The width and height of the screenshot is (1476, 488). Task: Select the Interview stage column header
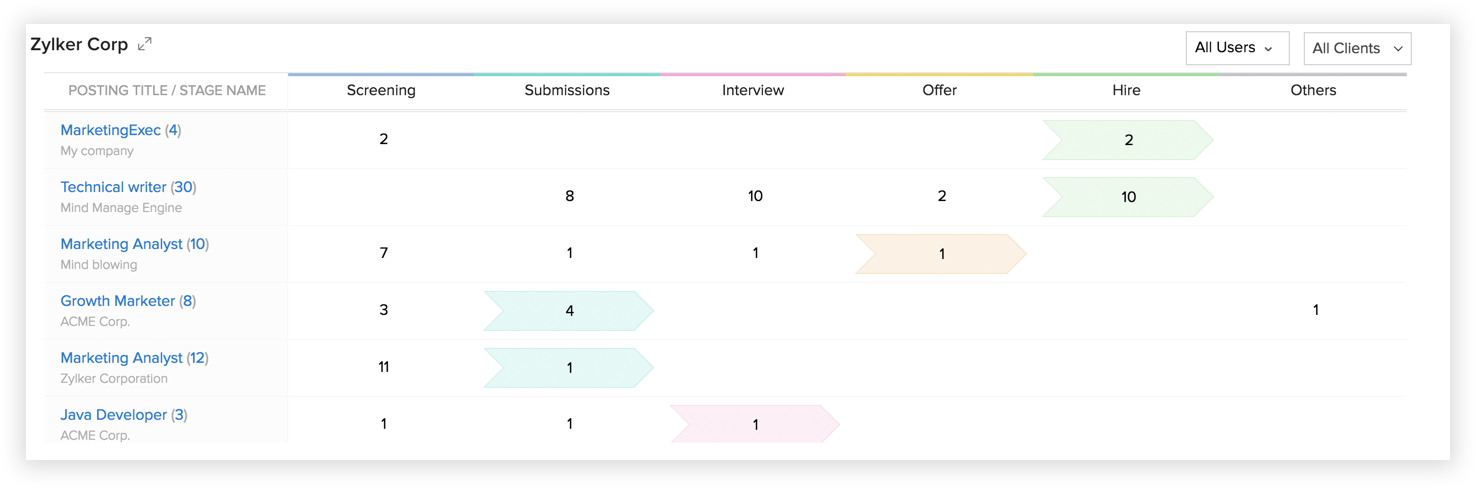753,90
